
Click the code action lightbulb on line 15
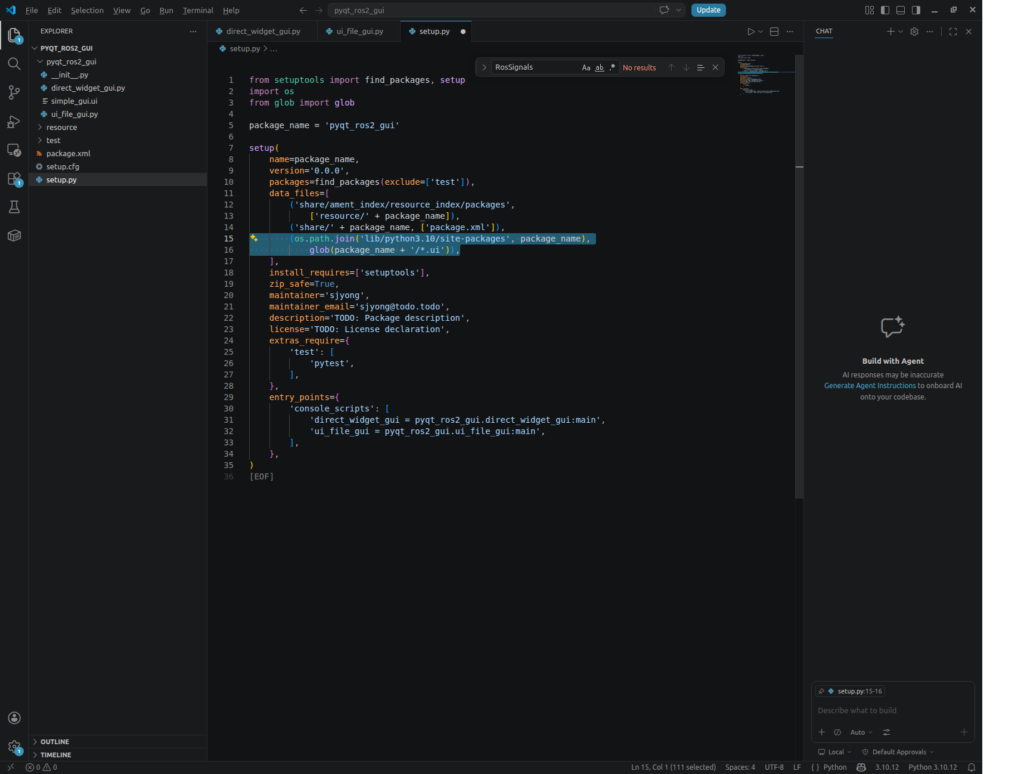(254, 239)
